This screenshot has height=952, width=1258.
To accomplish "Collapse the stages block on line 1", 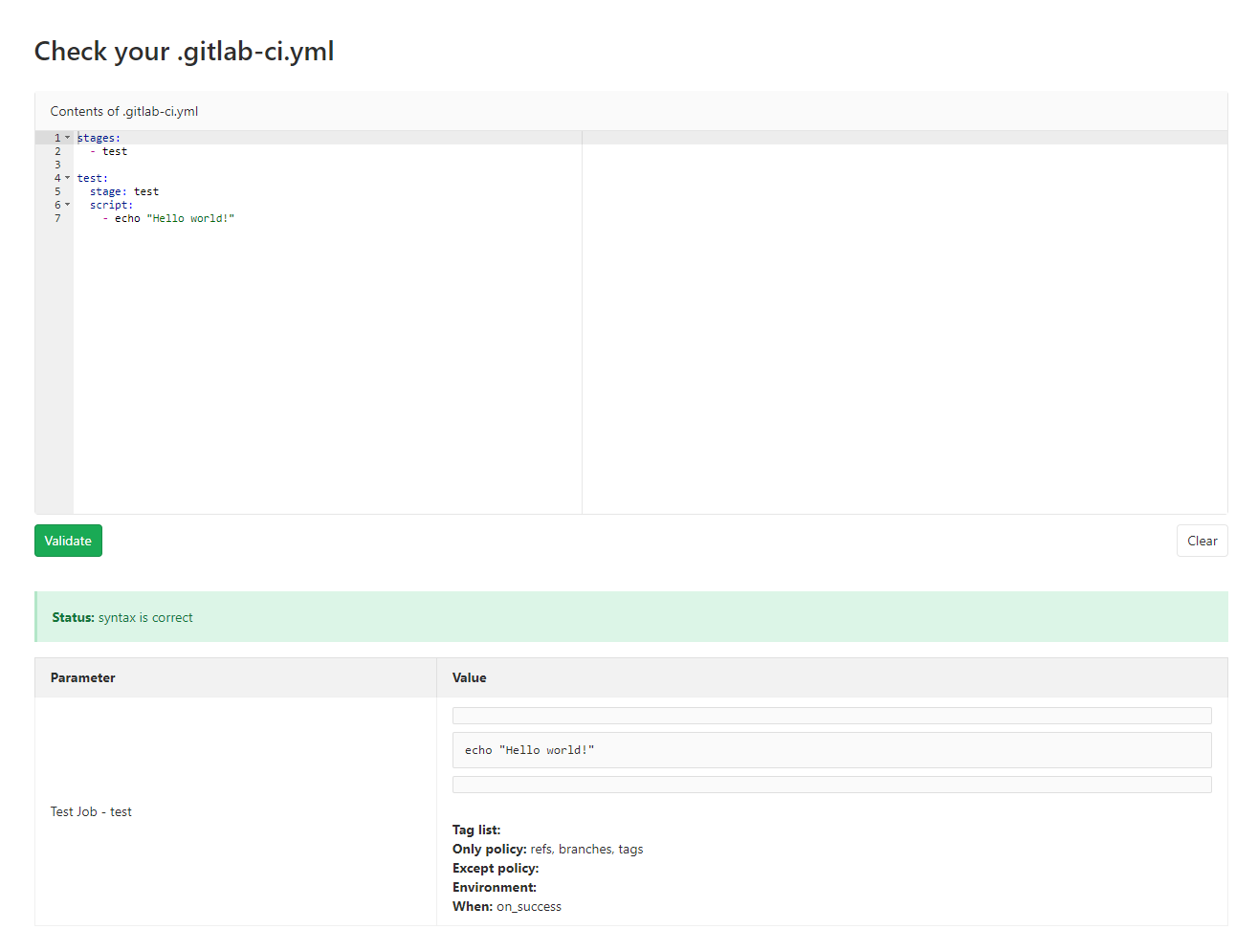I will 67,137.
